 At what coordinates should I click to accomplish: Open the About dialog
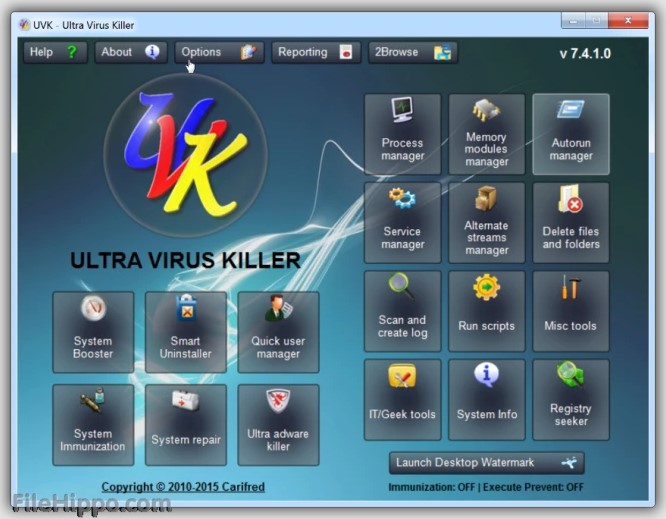[x=130, y=52]
